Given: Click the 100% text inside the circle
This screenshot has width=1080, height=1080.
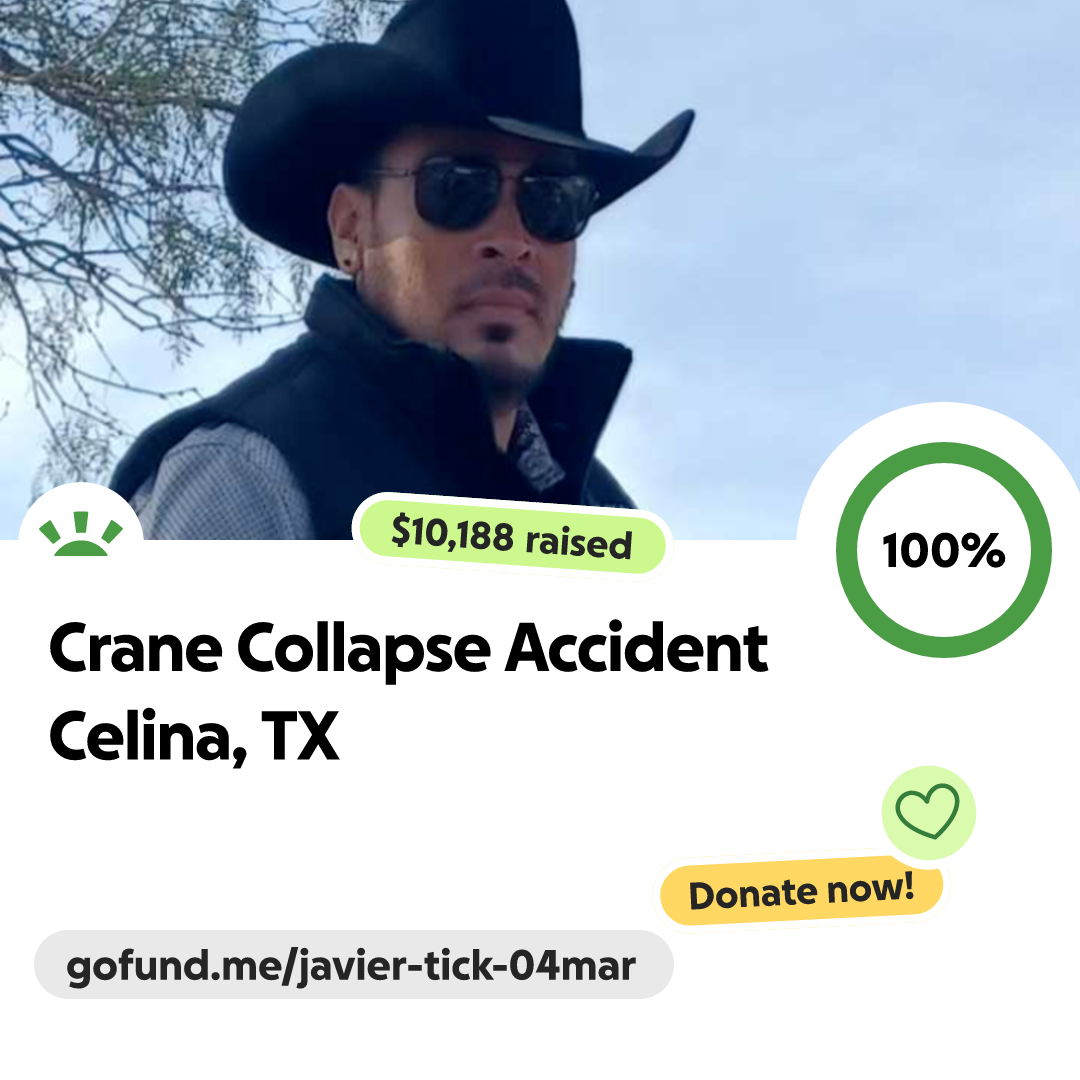Looking at the screenshot, I should click(x=944, y=551).
